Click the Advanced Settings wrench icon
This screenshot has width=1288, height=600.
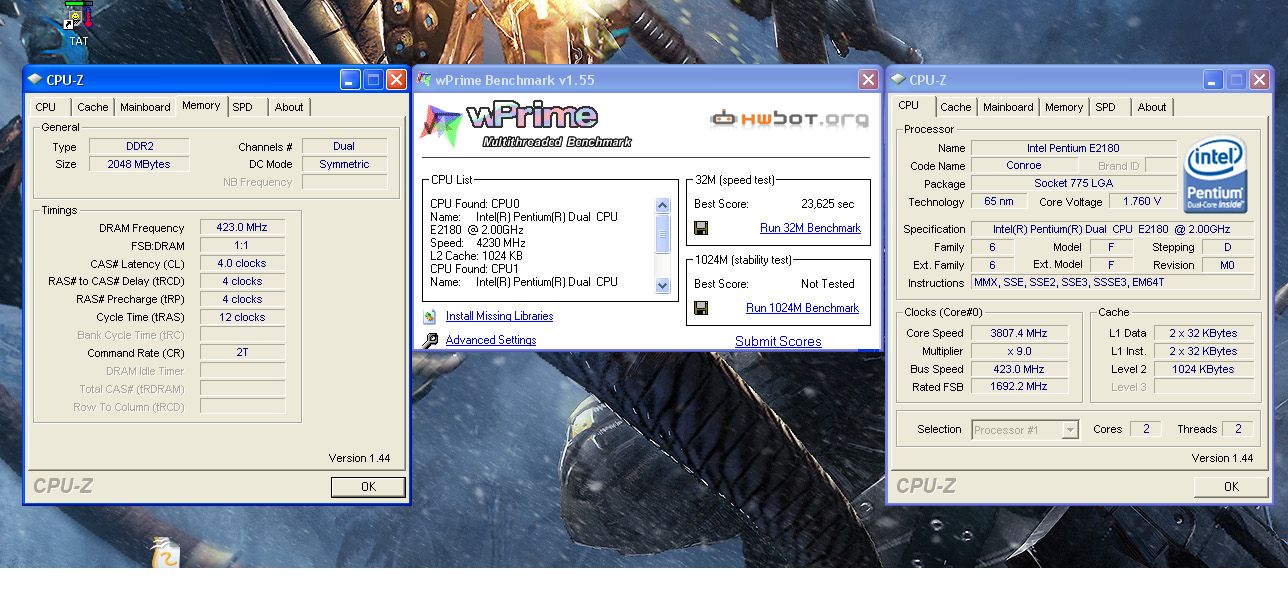tap(430, 340)
